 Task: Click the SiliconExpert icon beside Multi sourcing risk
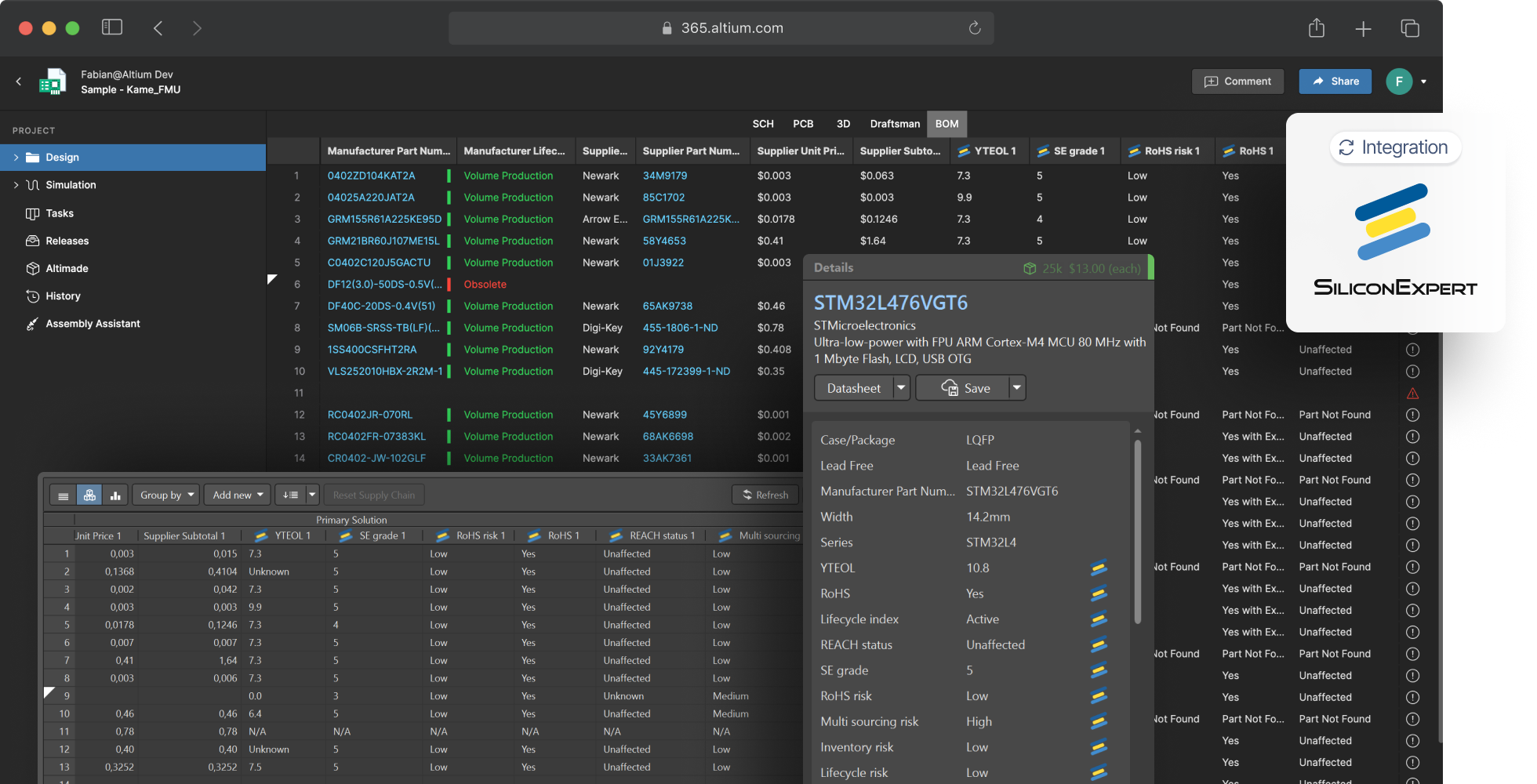[x=1099, y=722]
